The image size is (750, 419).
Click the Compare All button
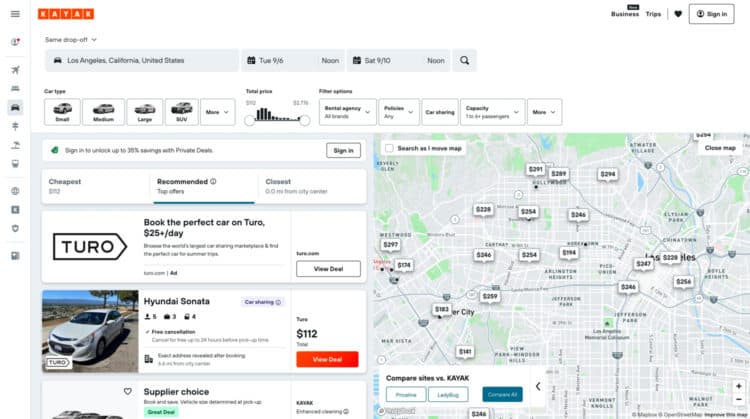click(x=502, y=395)
